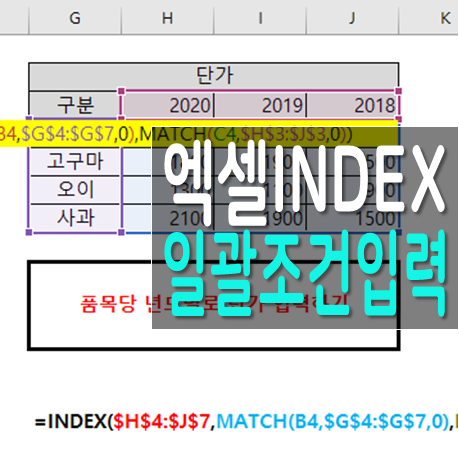Click the red 품목당 text box
Screen dimensions: 459x457
213,305
